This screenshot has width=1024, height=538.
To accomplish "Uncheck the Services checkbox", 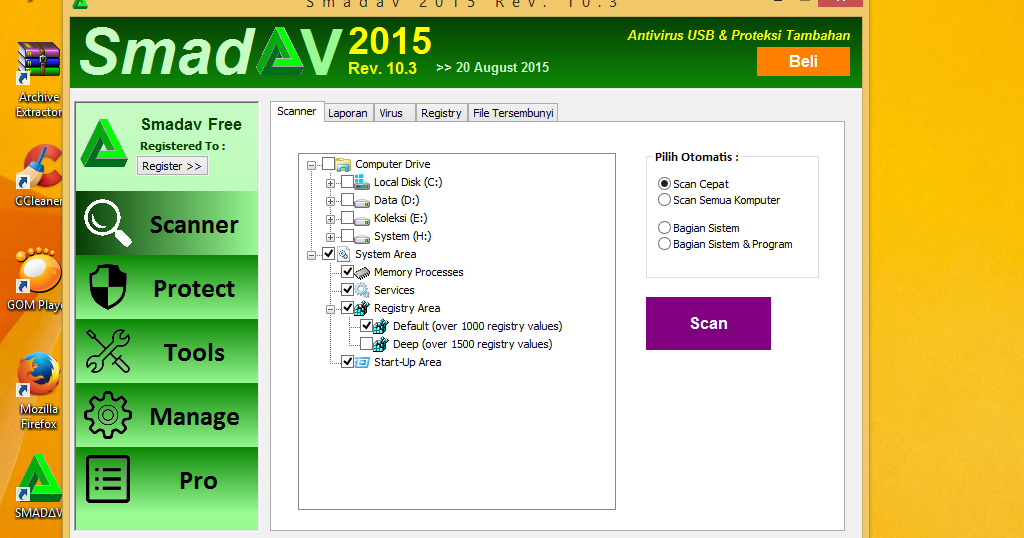I will [347, 290].
